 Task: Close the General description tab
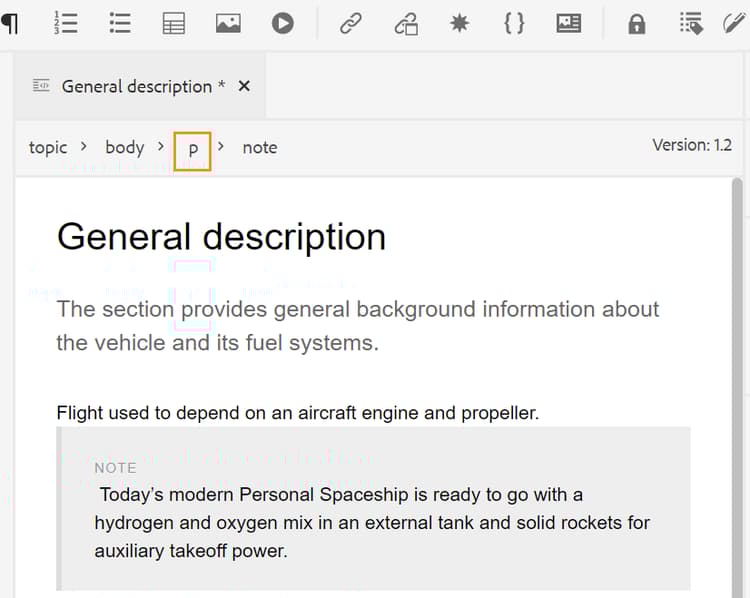coord(244,86)
